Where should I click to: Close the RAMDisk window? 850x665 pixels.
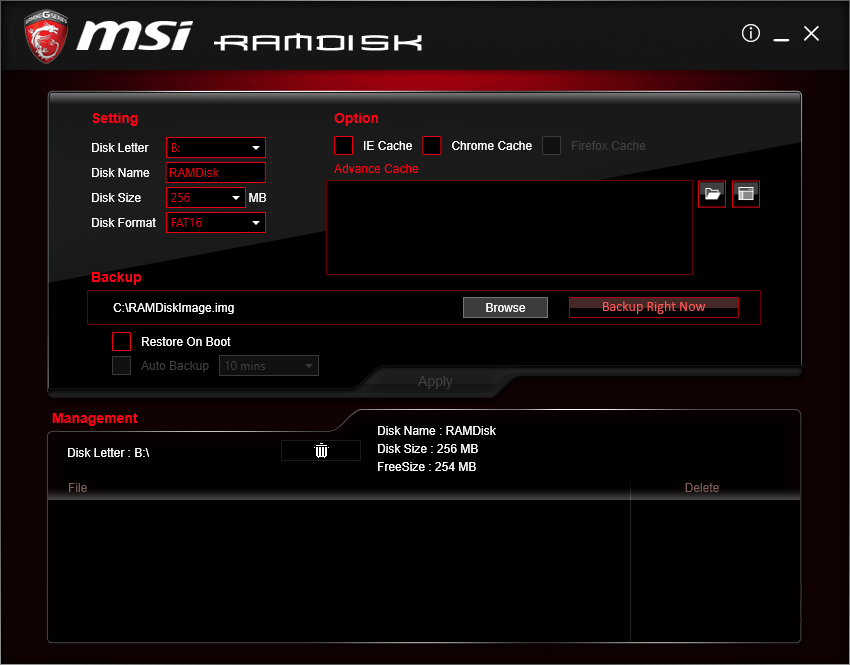[812, 34]
